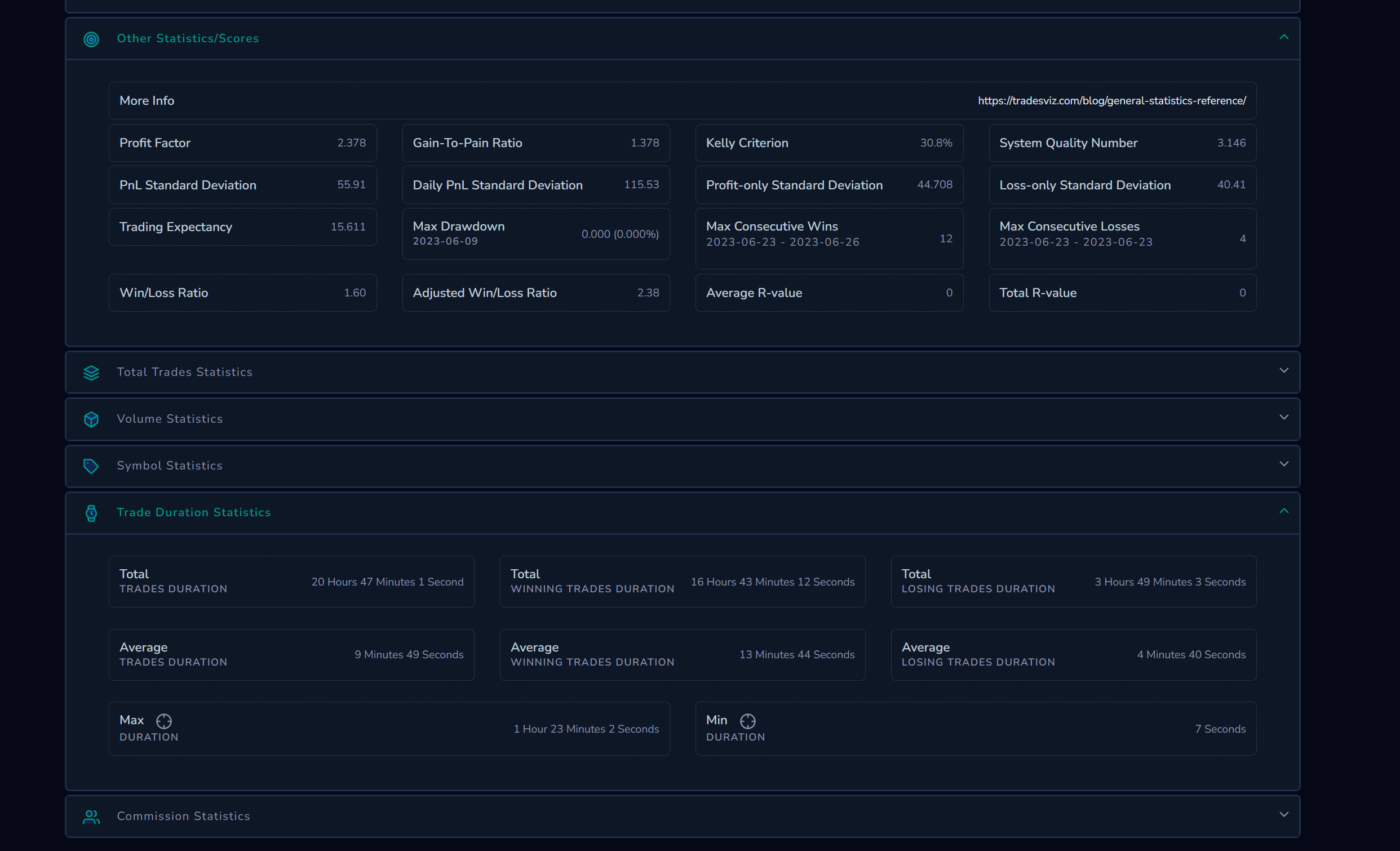
Task: Click the Profit Factor label
Action: pos(154,143)
